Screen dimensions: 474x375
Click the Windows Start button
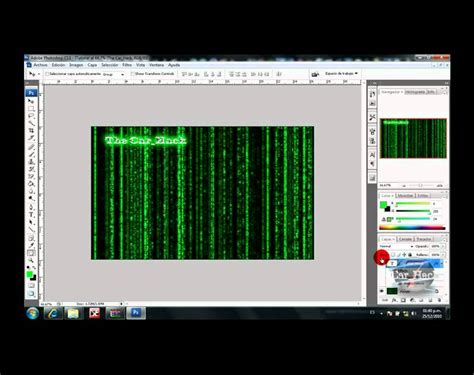point(32,313)
